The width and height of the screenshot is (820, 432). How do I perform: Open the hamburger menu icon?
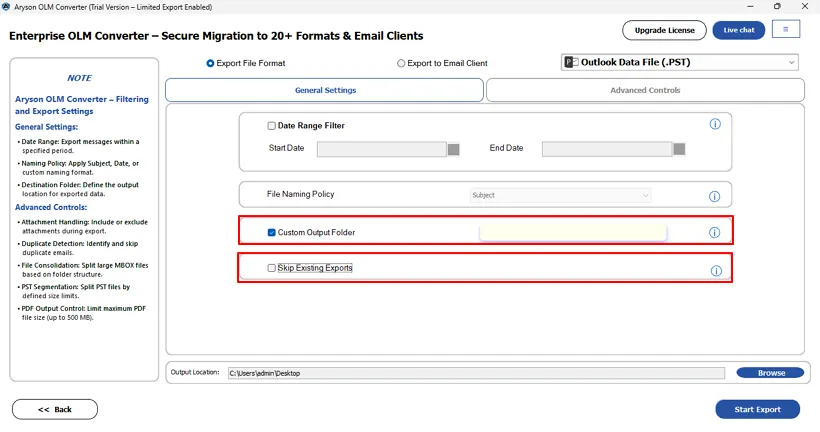coord(785,30)
